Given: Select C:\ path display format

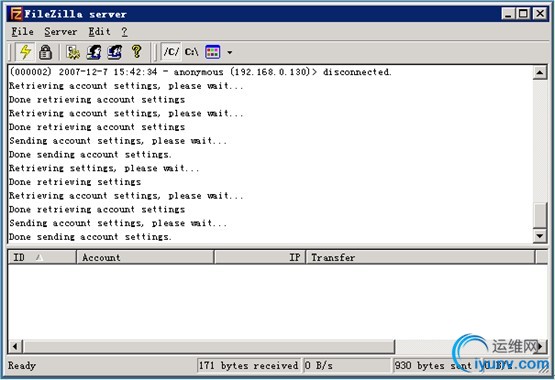Looking at the screenshot, I should point(191,52).
